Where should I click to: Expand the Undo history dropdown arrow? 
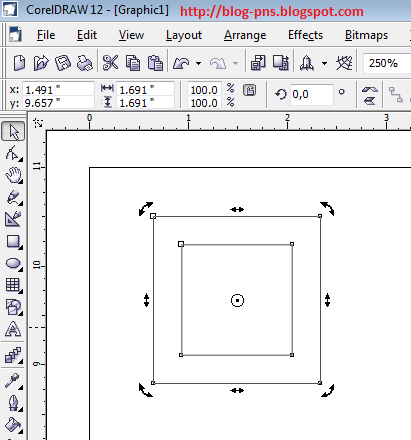pos(199,63)
